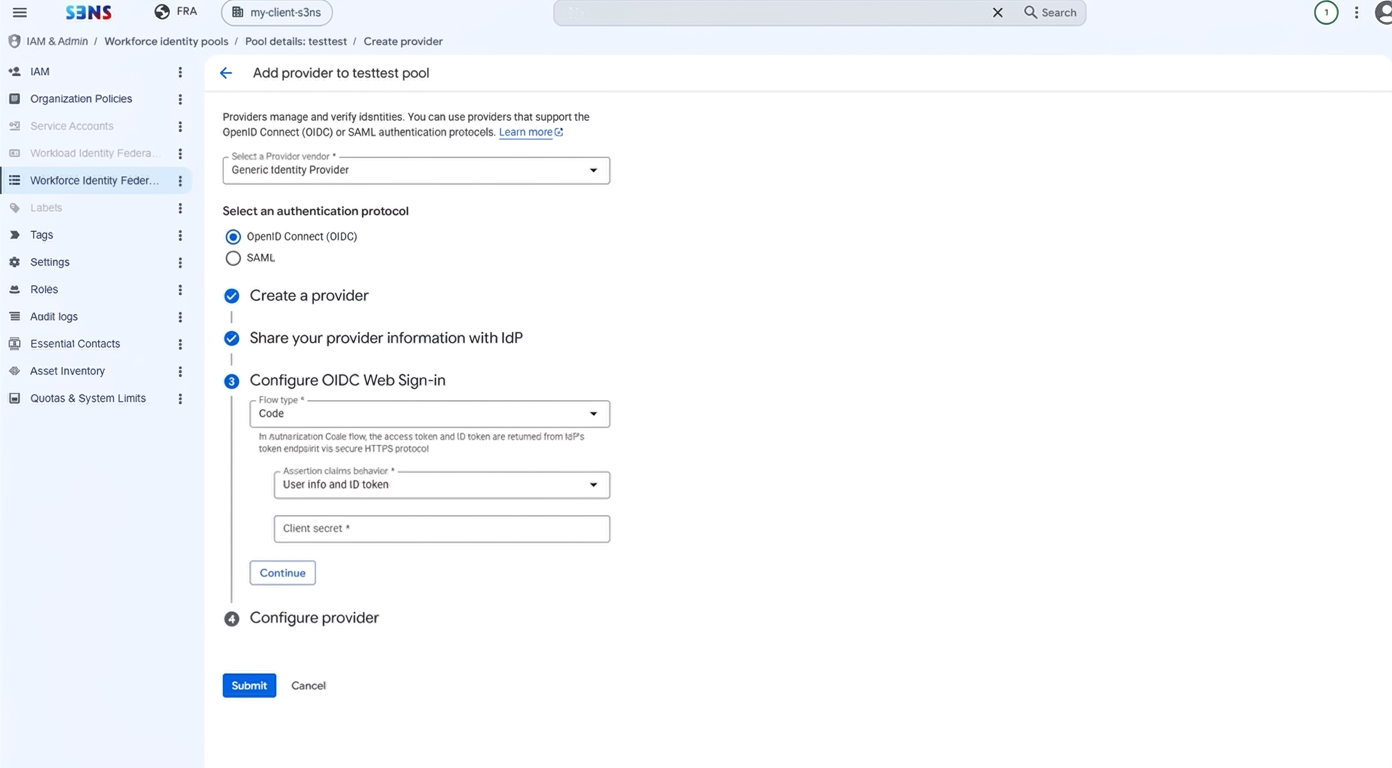Expand the Provider vendor dropdown
Image resolution: width=1392 pixels, height=768 pixels.
click(x=416, y=170)
